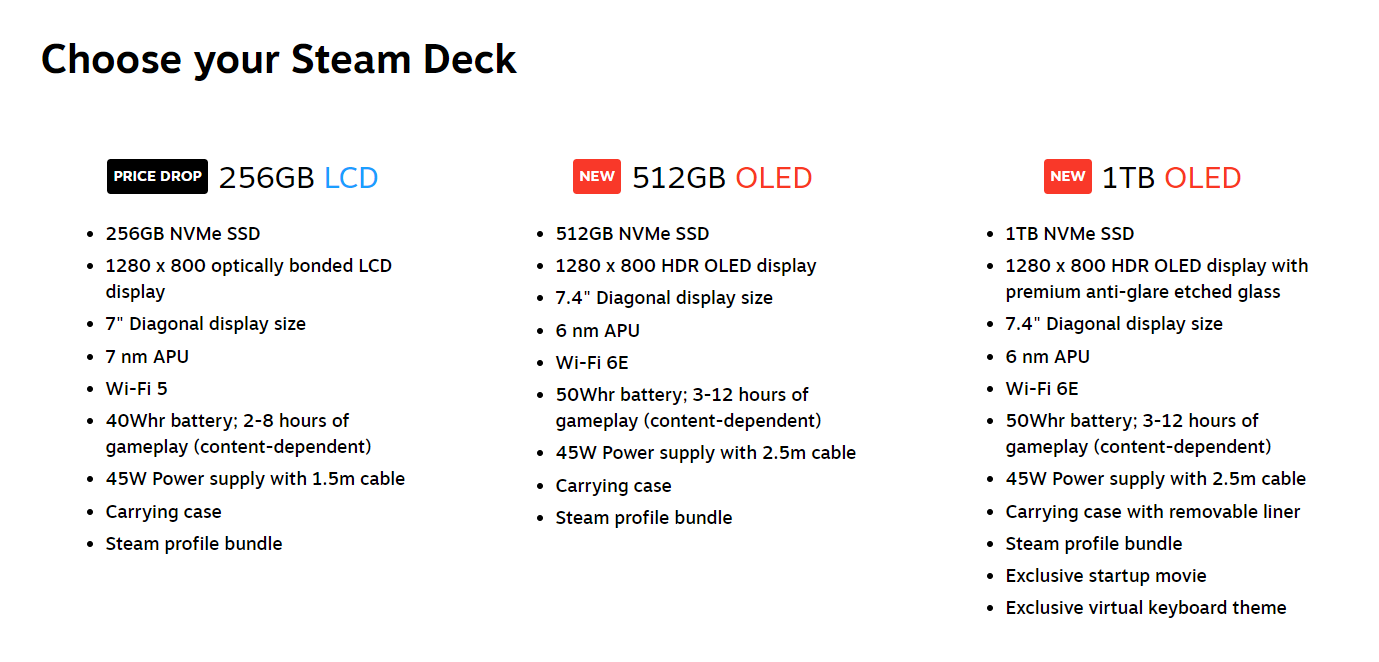Click the 256GB NVMe SSD spec
Viewport: 1379px width, 662px height.
[183, 234]
